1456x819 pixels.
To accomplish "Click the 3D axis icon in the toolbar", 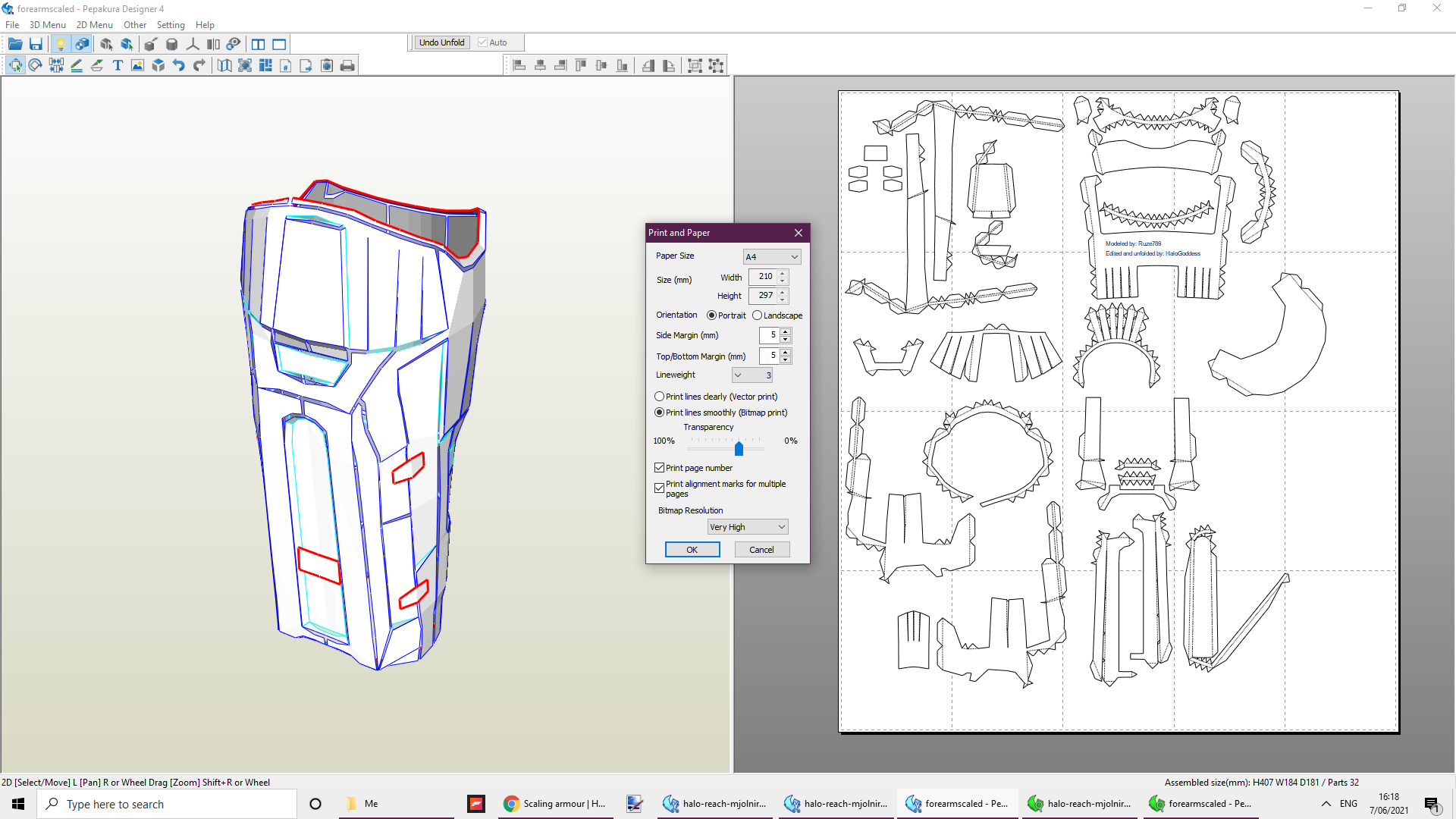I will [x=193, y=44].
